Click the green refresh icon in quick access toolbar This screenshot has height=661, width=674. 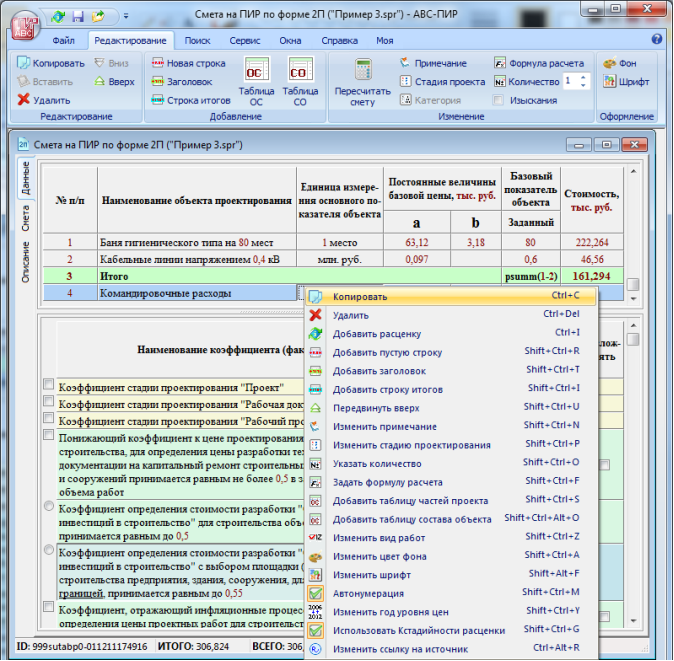coord(58,17)
